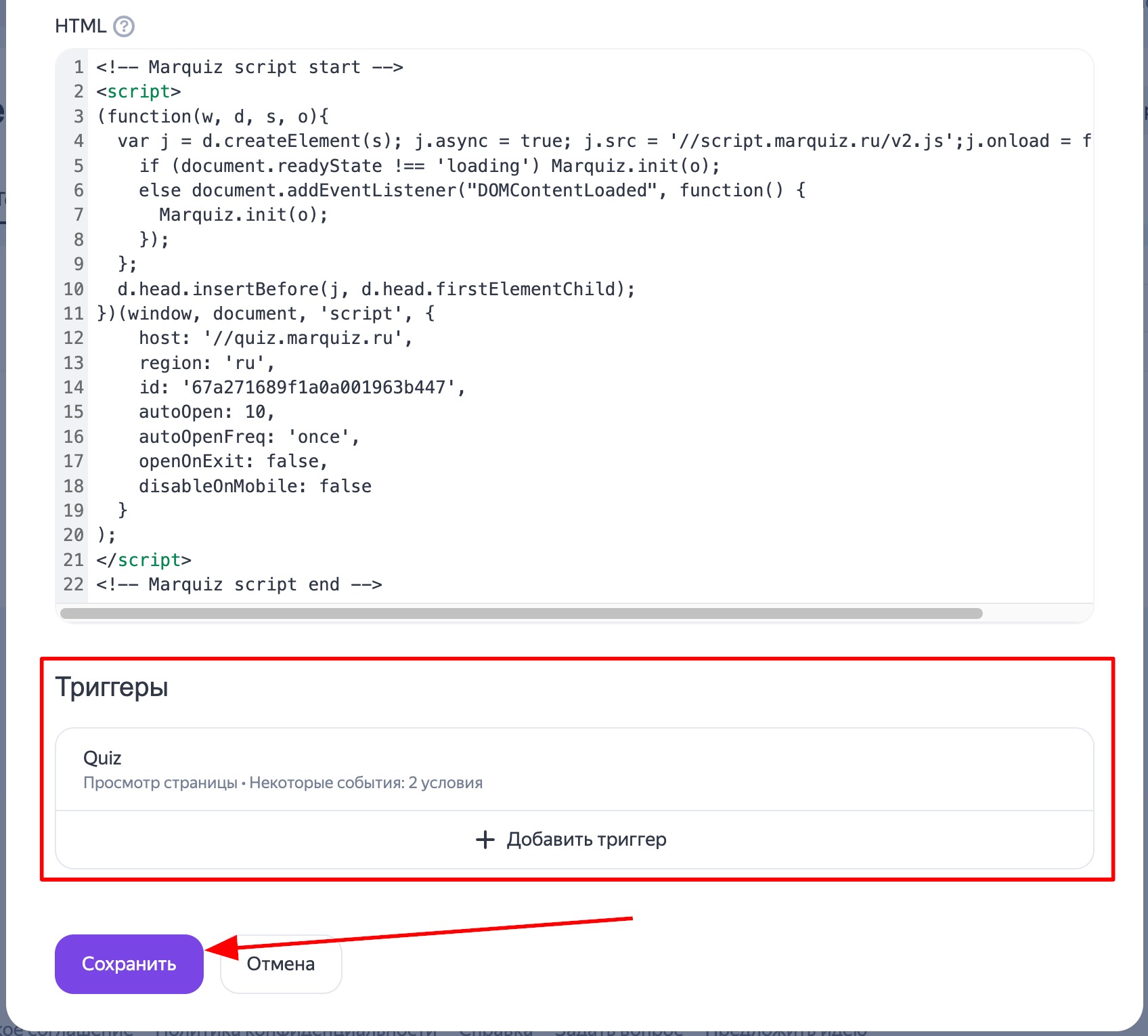Click the Триггеры section heading

point(112,687)
